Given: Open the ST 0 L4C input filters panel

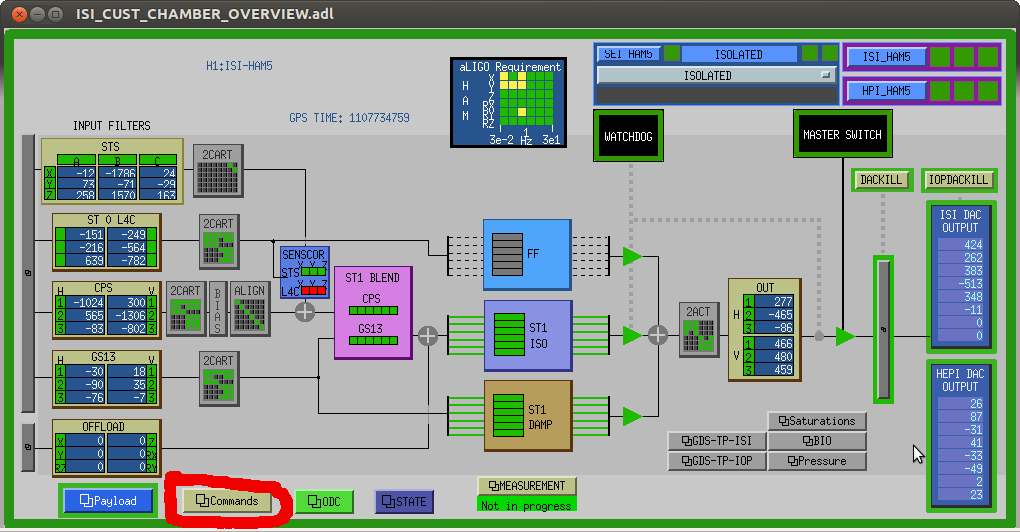Looking at the screenshot, I should pos(107,242).
